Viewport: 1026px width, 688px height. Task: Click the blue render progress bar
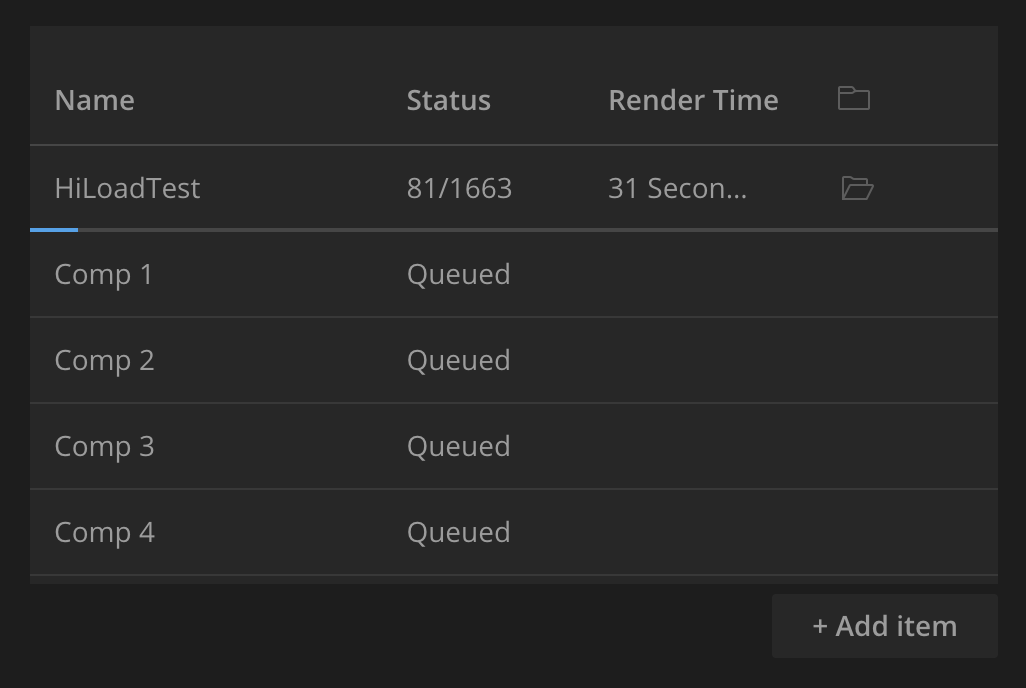pos(54,230)
